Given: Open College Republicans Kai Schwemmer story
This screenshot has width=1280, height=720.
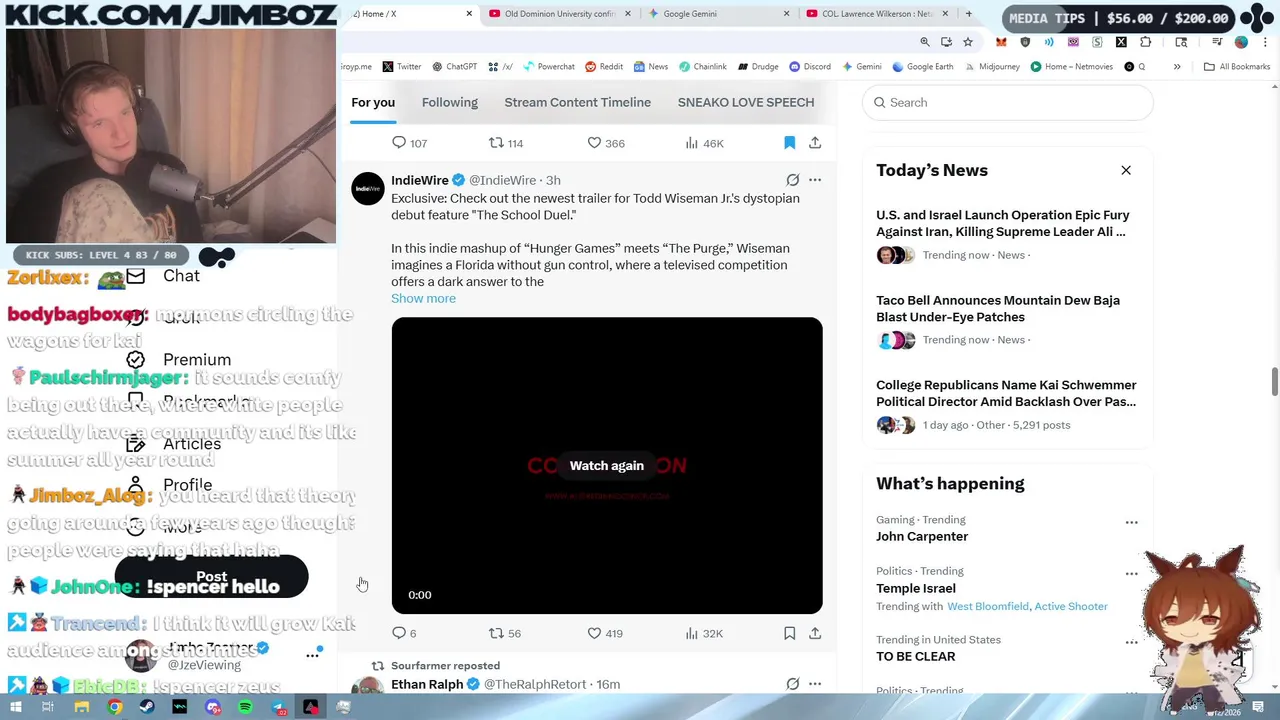Looking at the screenshot, I should [1006, 393].
